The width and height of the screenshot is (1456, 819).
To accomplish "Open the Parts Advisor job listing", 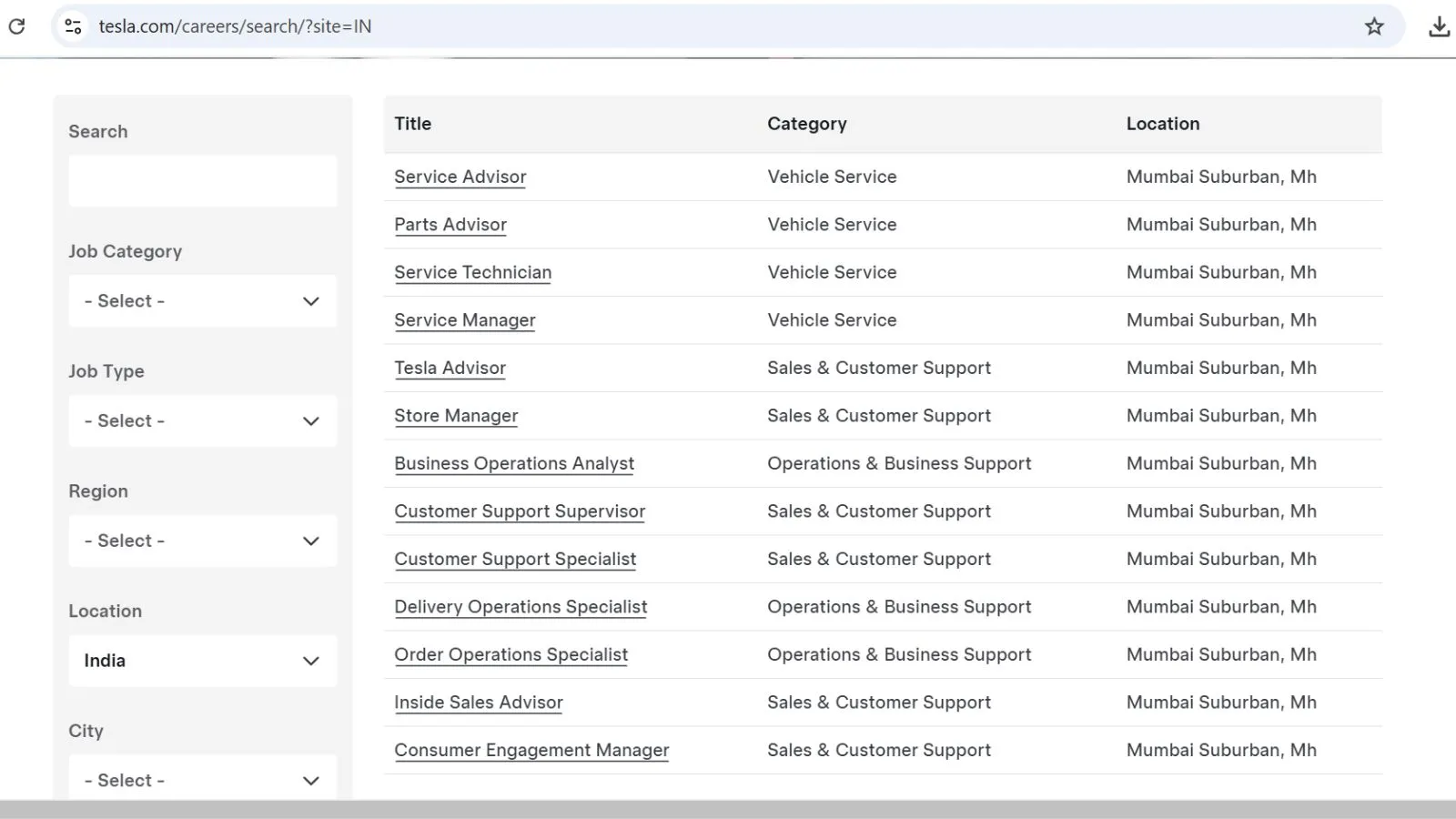I will (x=450, y=225).
